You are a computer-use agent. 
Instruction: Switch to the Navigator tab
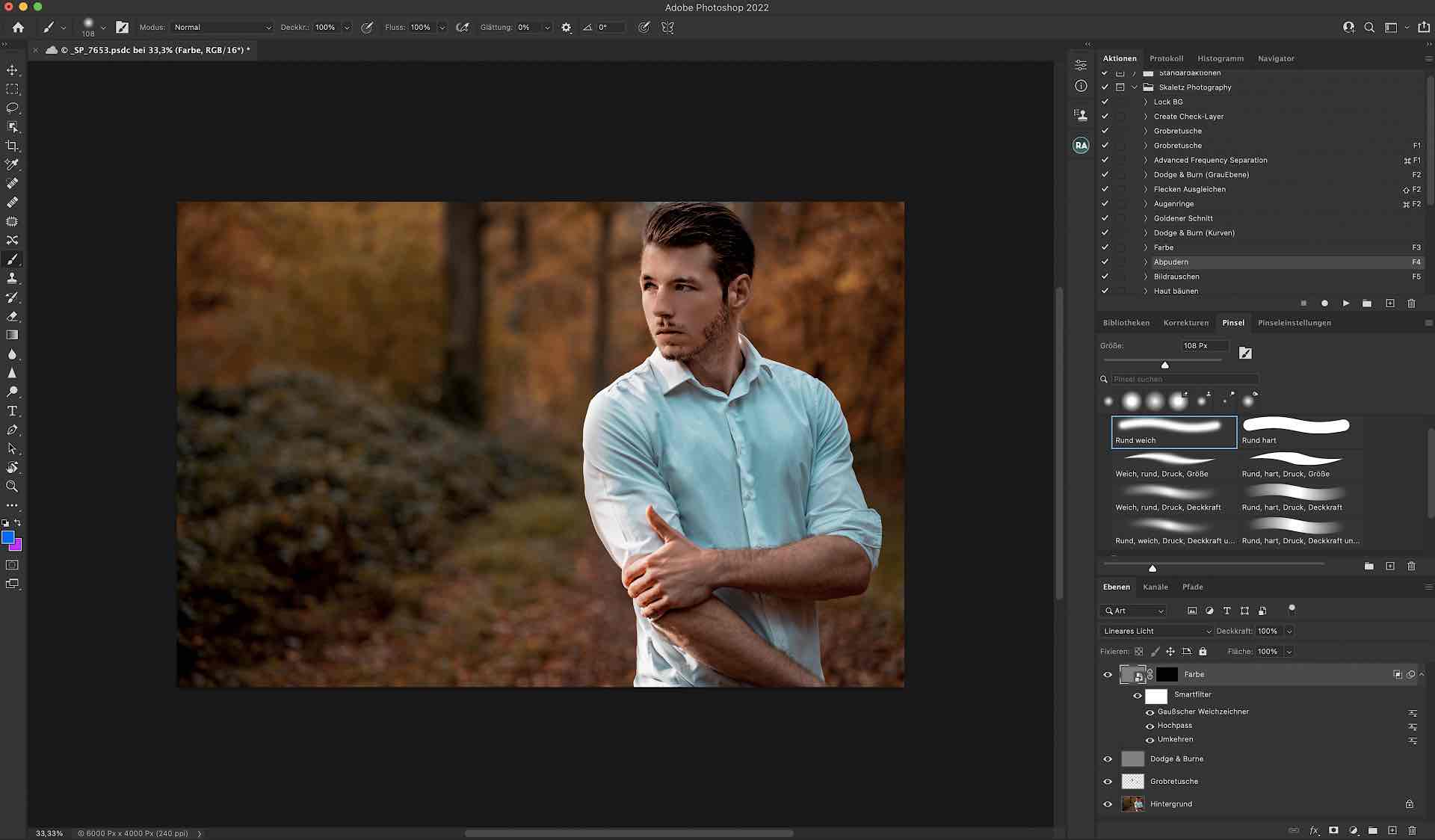(x=1276, y=58)
